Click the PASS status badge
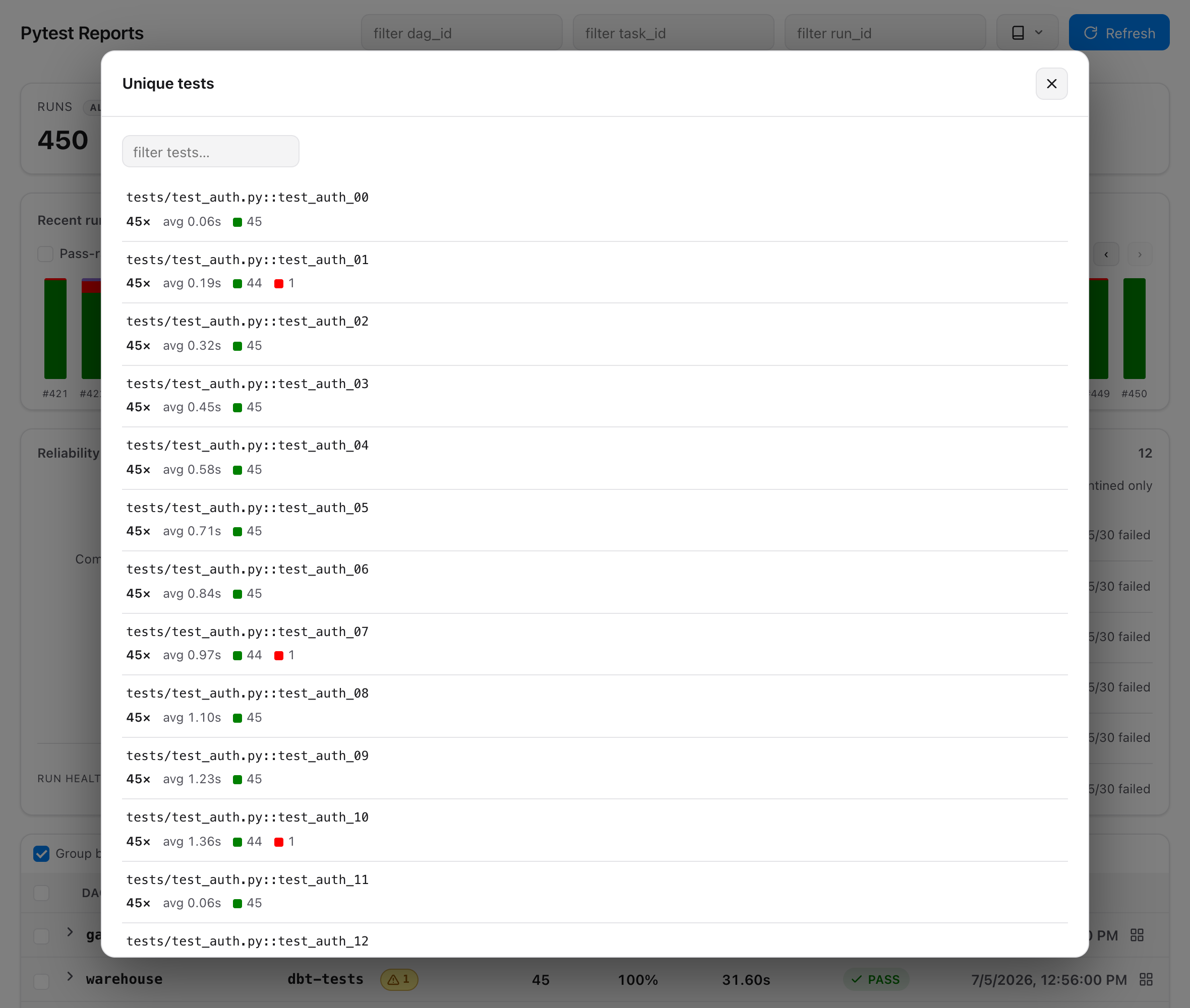 [x=876, y=979]
